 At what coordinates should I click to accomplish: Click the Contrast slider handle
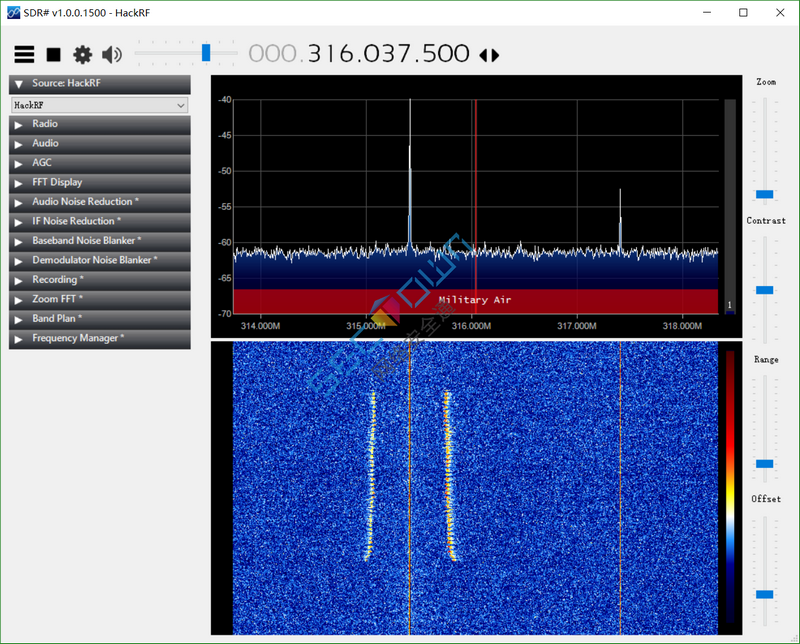[764, 290]
